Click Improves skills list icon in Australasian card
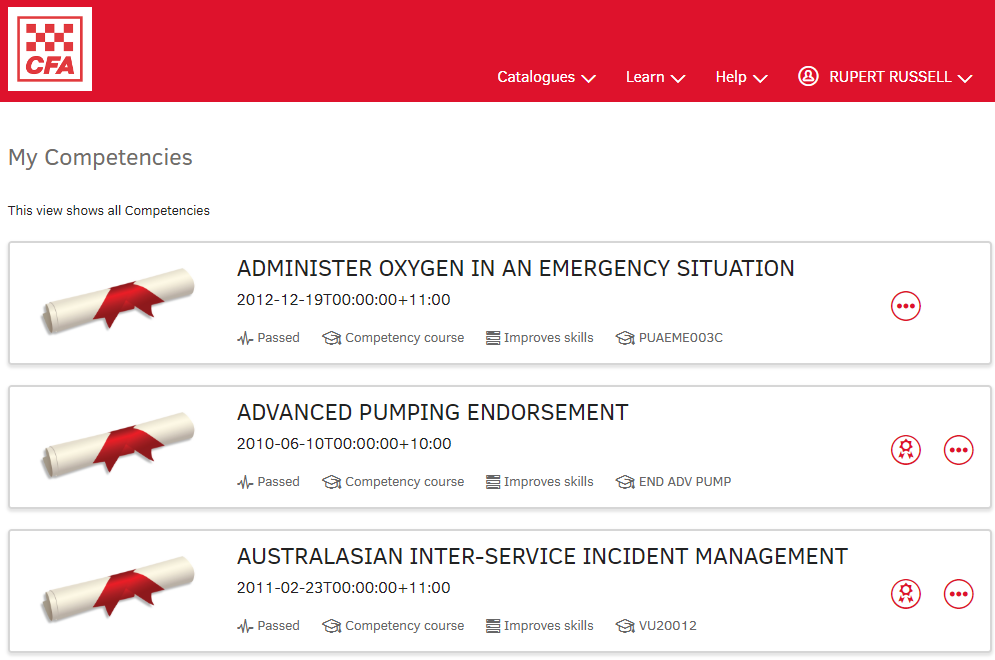 [493, 626]
